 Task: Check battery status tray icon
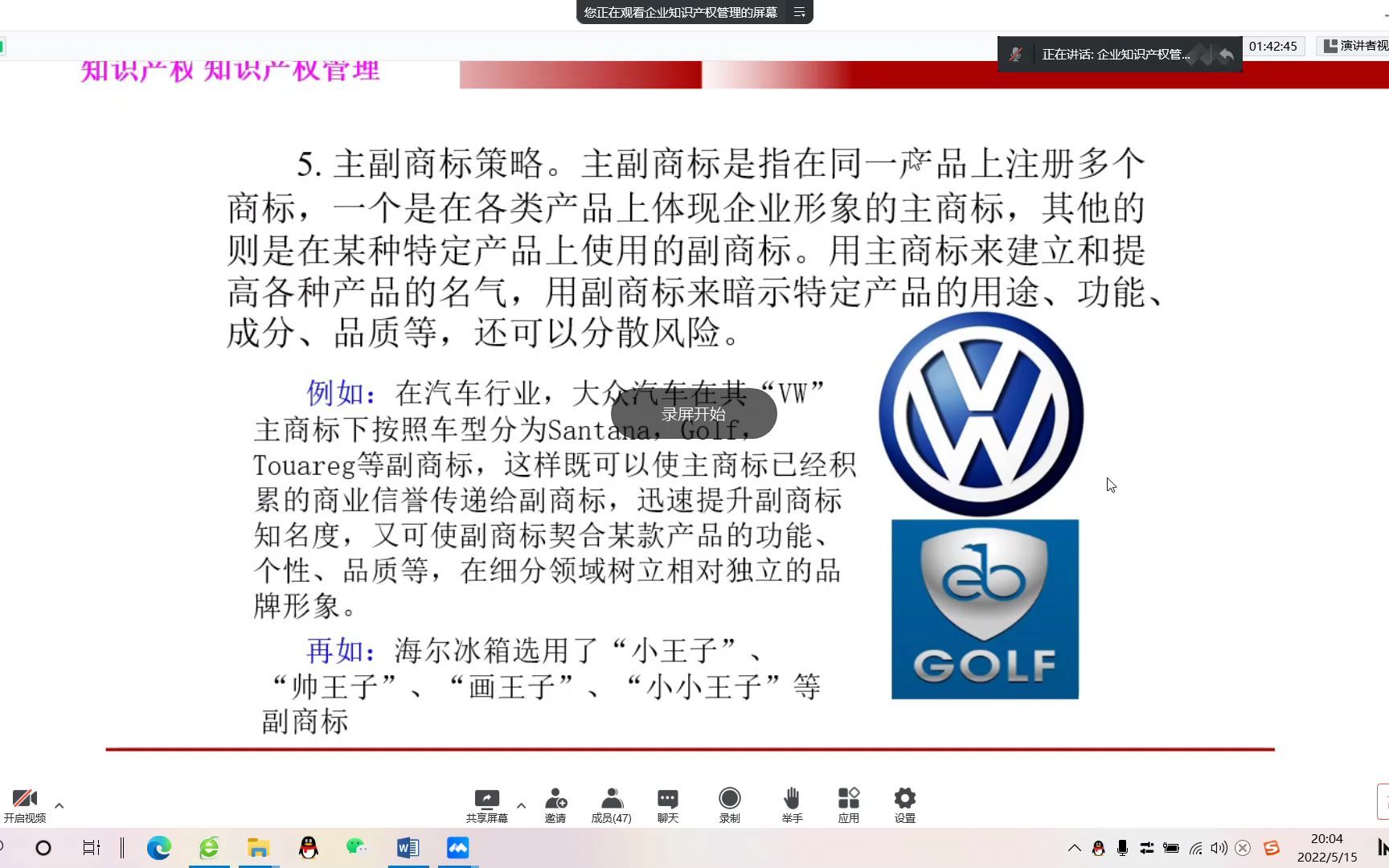tap(1171, 848)
